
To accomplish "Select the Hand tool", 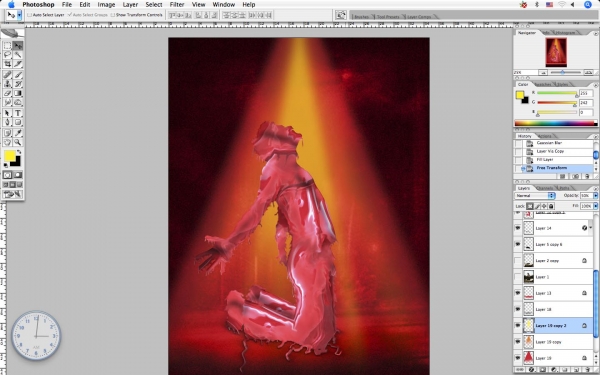I will (x=7, y=142).
